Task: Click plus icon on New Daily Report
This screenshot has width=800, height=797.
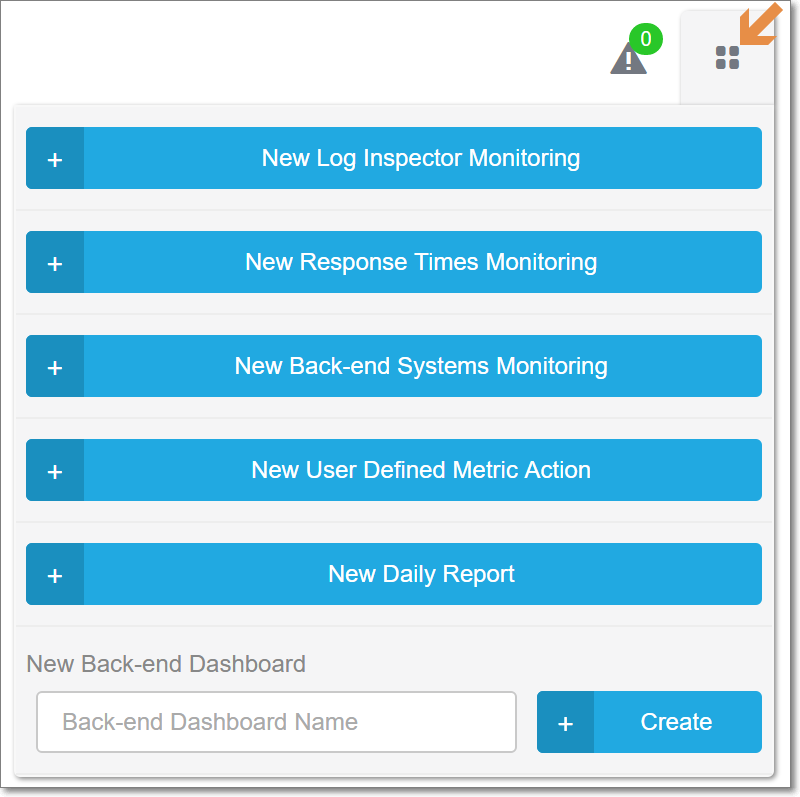Action: point(55,575)
